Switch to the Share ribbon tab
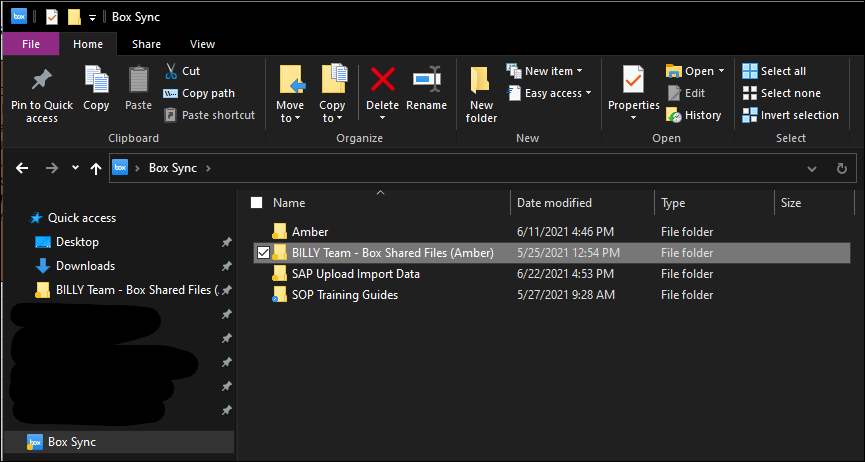This screenshot has height=462, width=865. [x=146, y=44]
